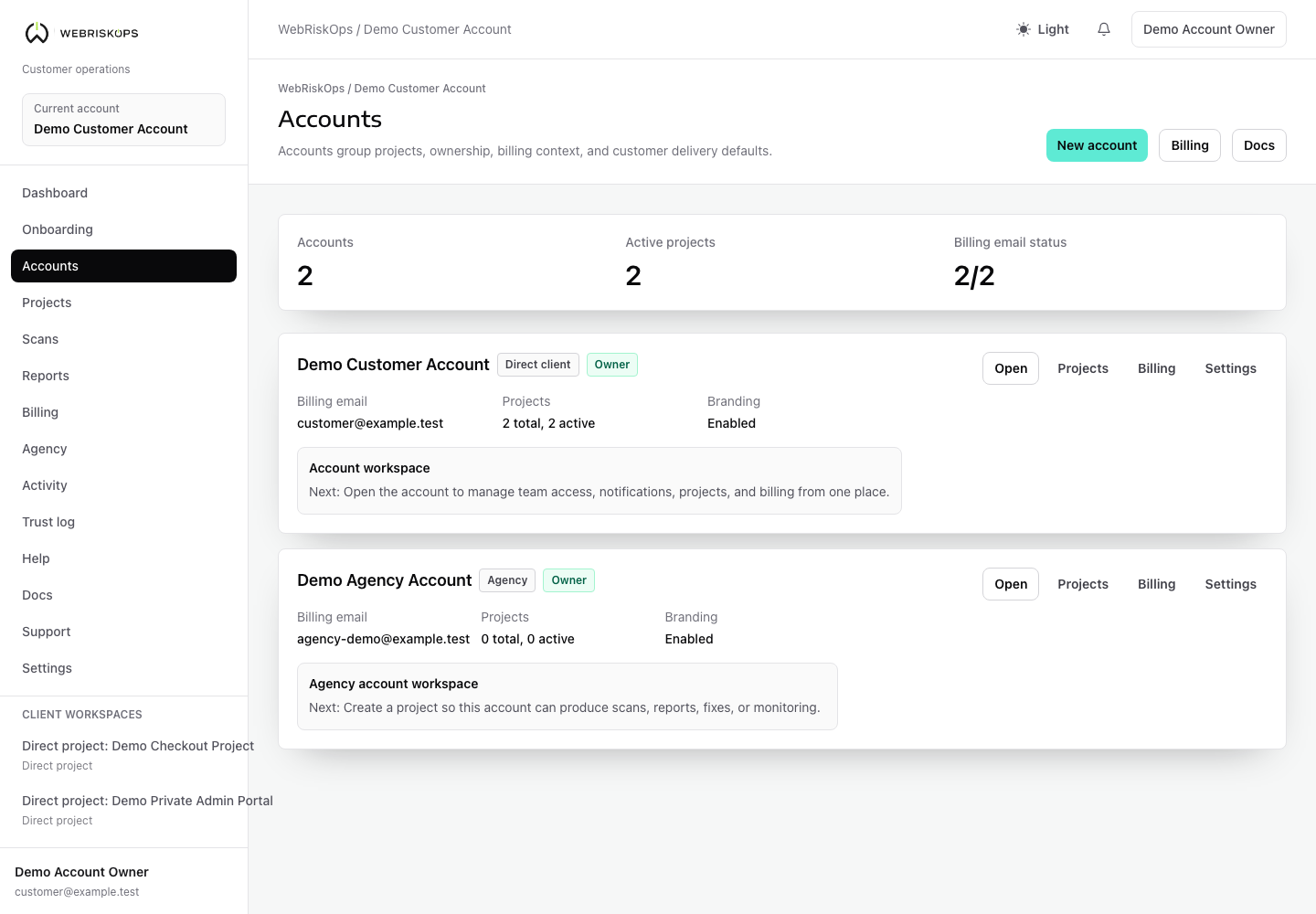Open the Demo Account Owner menu
The width and height of the screenshot is (1316, 914).
(x=1208, y=29)
